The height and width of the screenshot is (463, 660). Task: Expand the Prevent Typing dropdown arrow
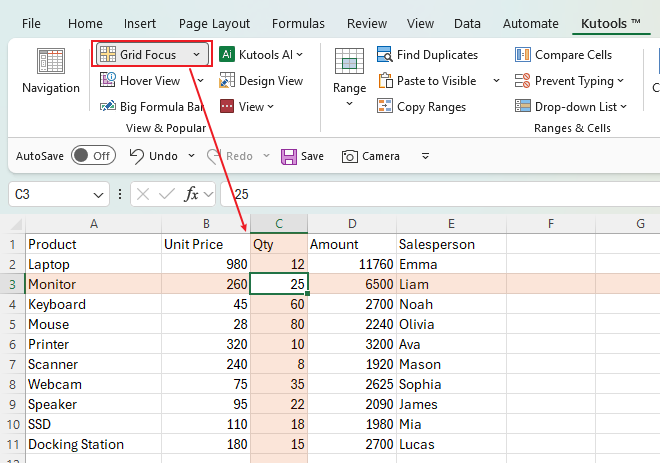point(621,80)
